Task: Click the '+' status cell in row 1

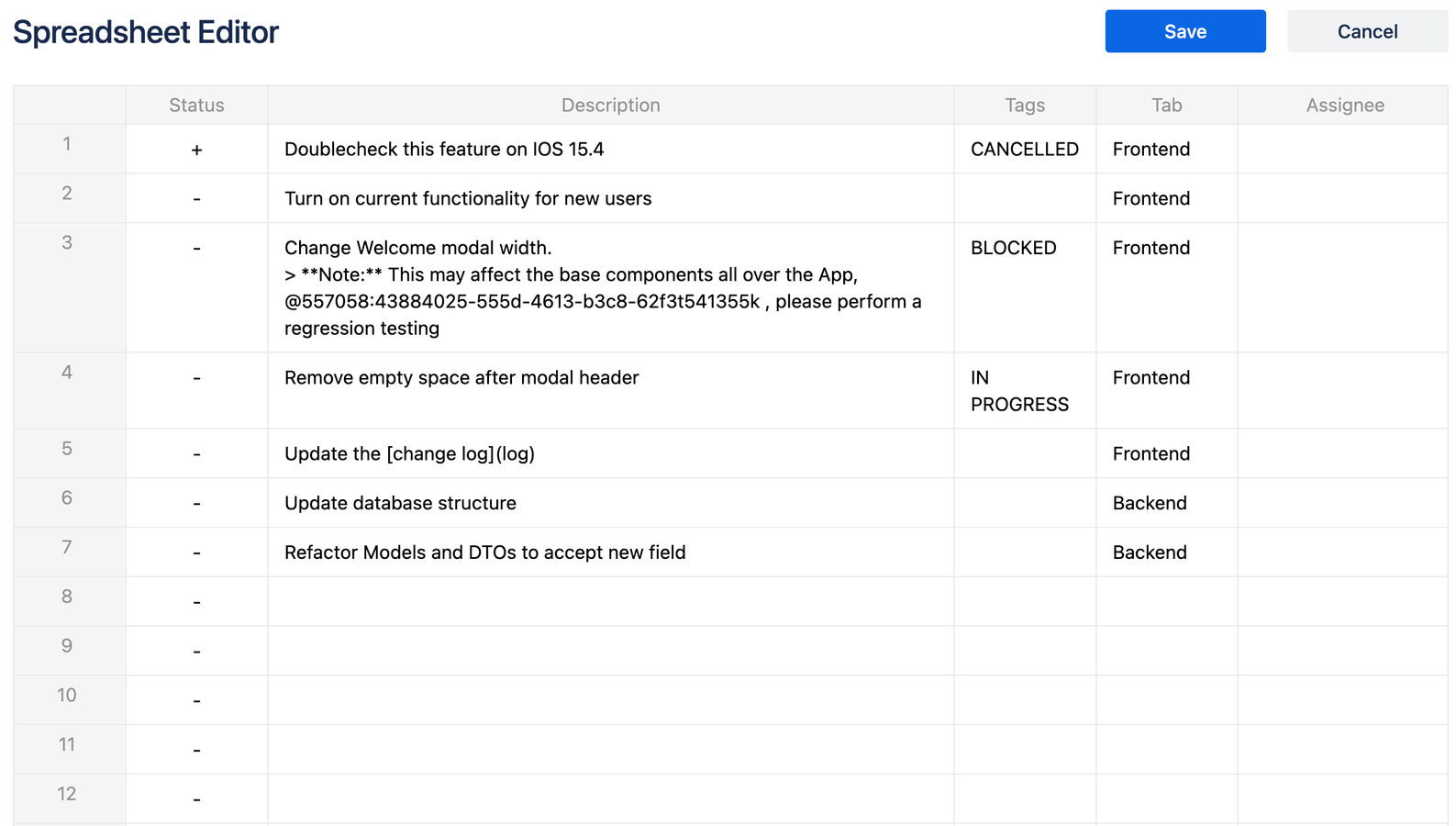Action: (x=196, y=149)
